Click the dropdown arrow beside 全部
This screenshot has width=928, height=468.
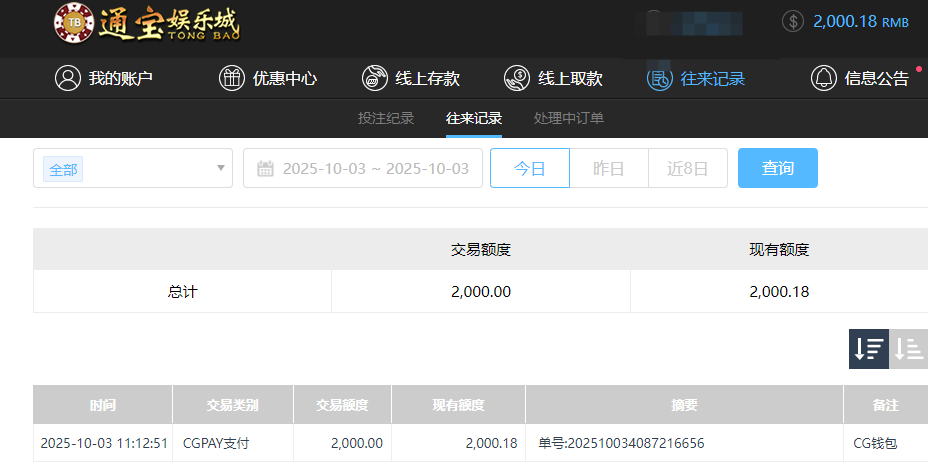pos(221,168)
